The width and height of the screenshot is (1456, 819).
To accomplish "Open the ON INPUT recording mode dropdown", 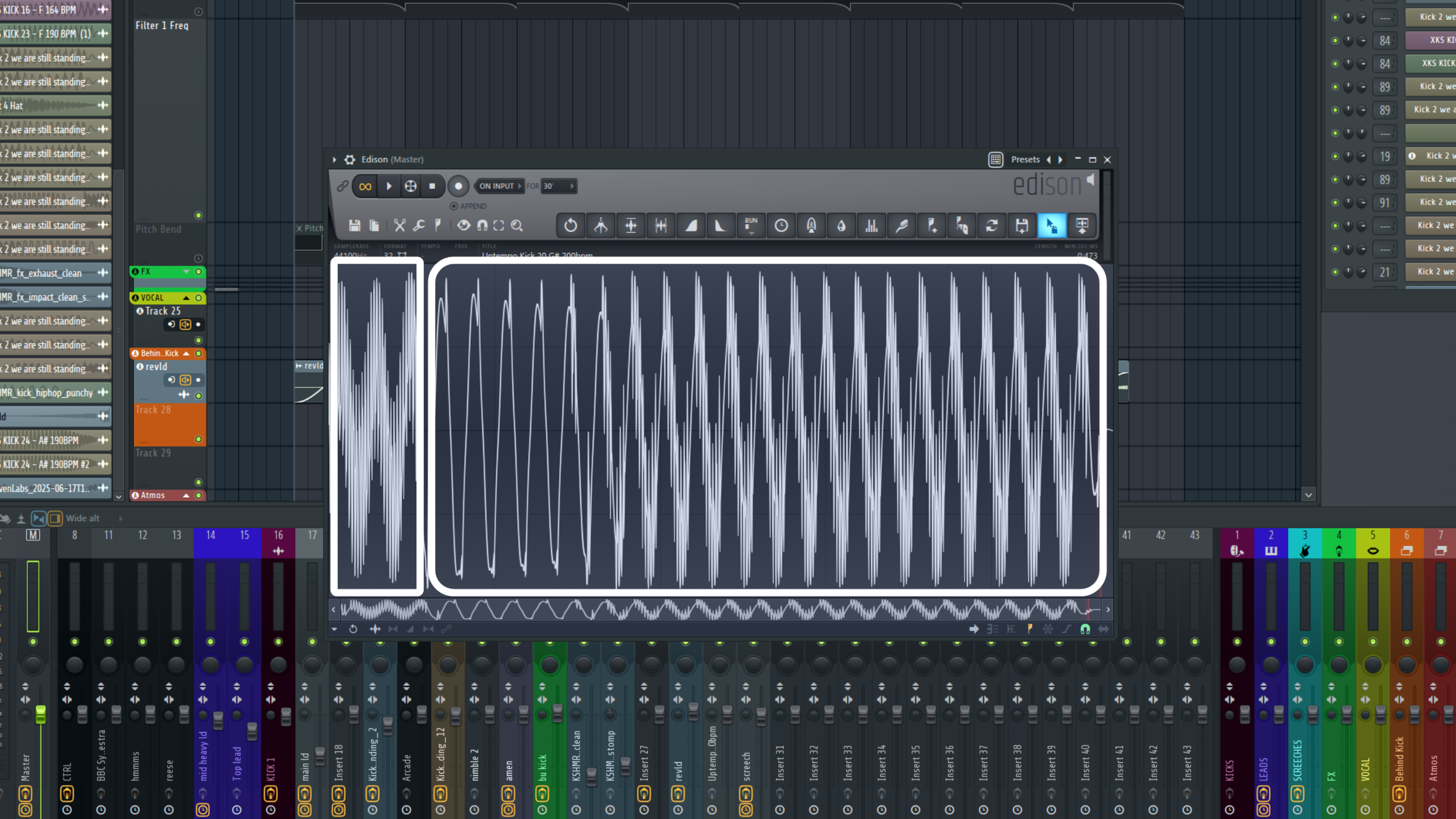I will [500, 186].
